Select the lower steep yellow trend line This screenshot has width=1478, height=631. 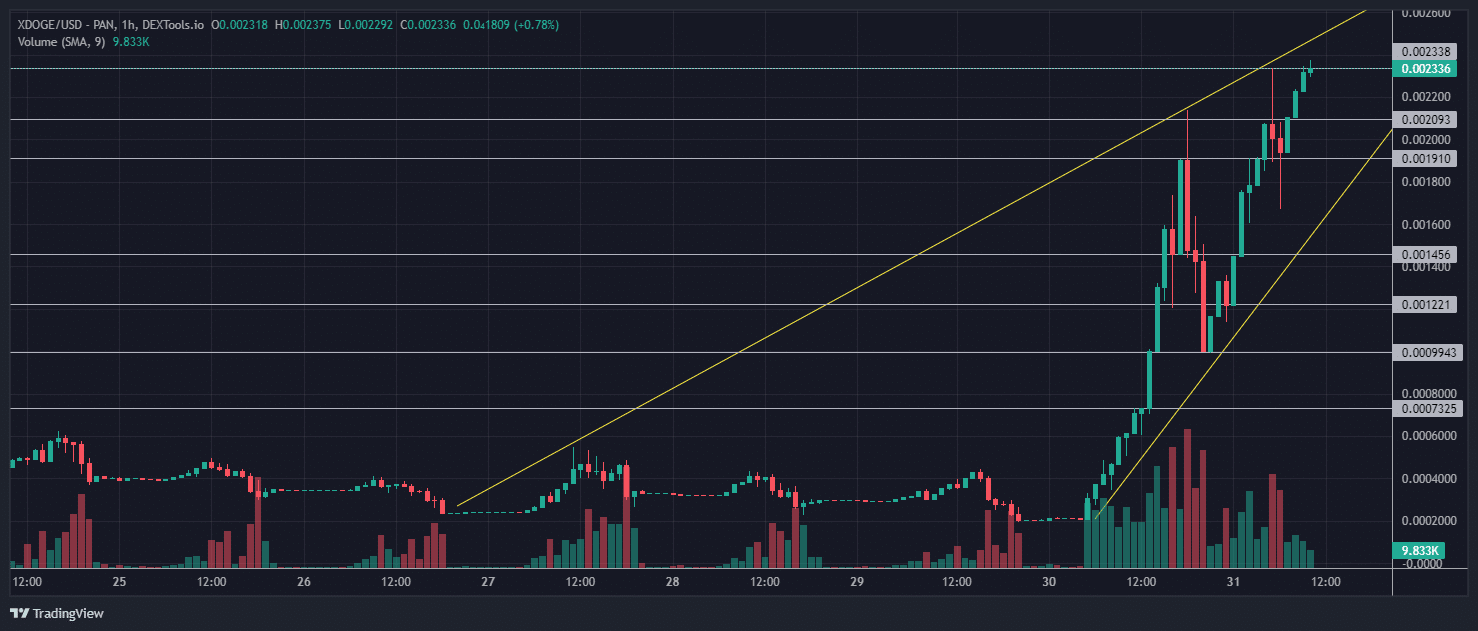[x=1243, y=324]
